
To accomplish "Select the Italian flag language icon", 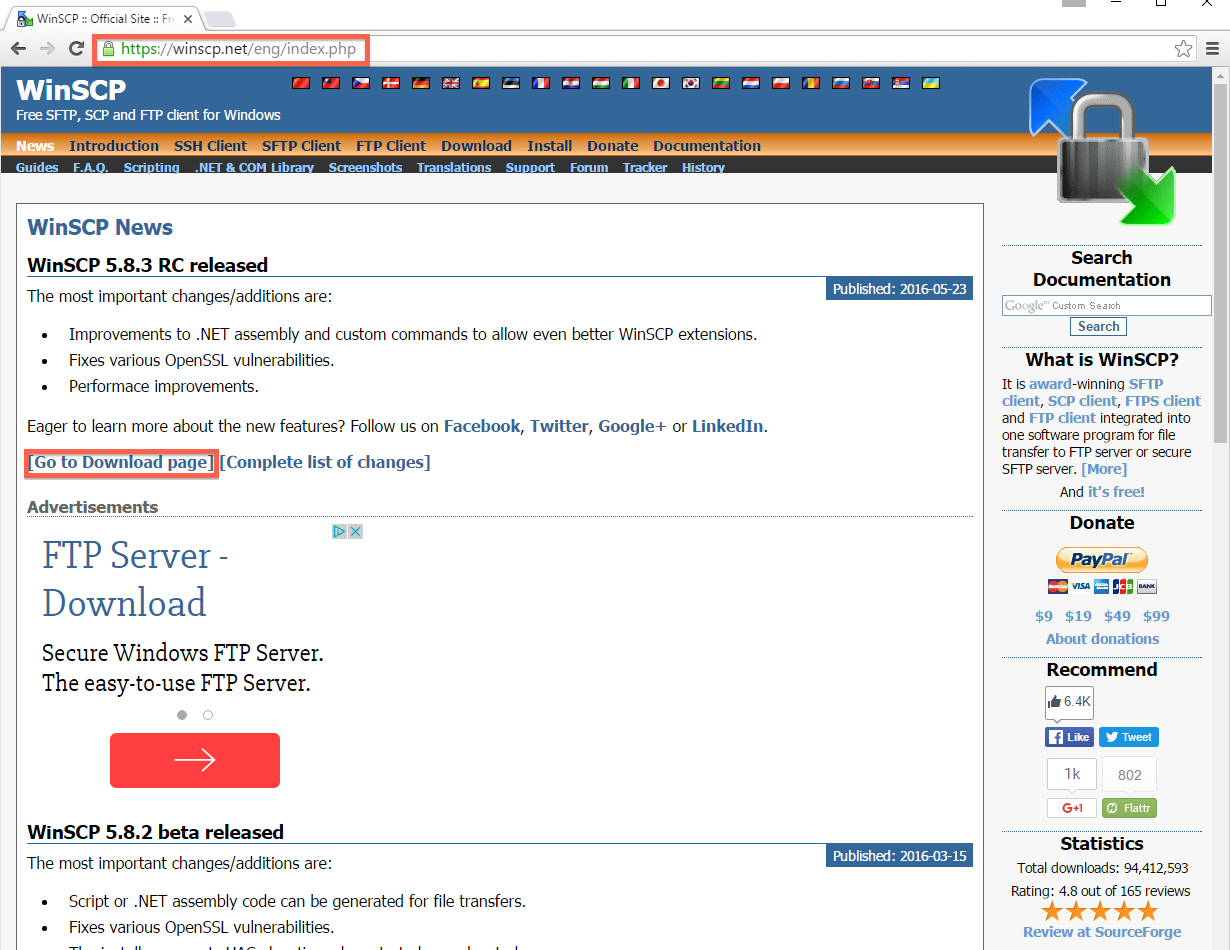I will pyautogui.click(x=631, y=83).
